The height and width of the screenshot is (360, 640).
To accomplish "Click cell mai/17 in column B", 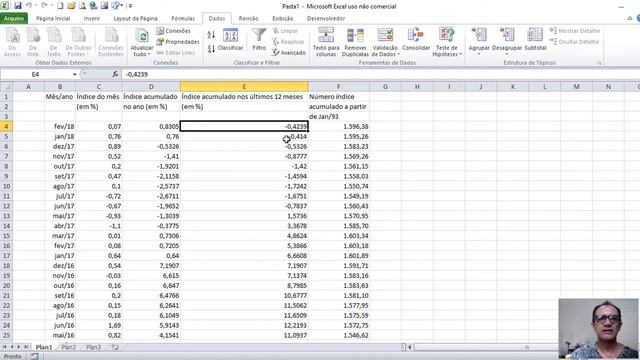I will (x=60, y=216).
